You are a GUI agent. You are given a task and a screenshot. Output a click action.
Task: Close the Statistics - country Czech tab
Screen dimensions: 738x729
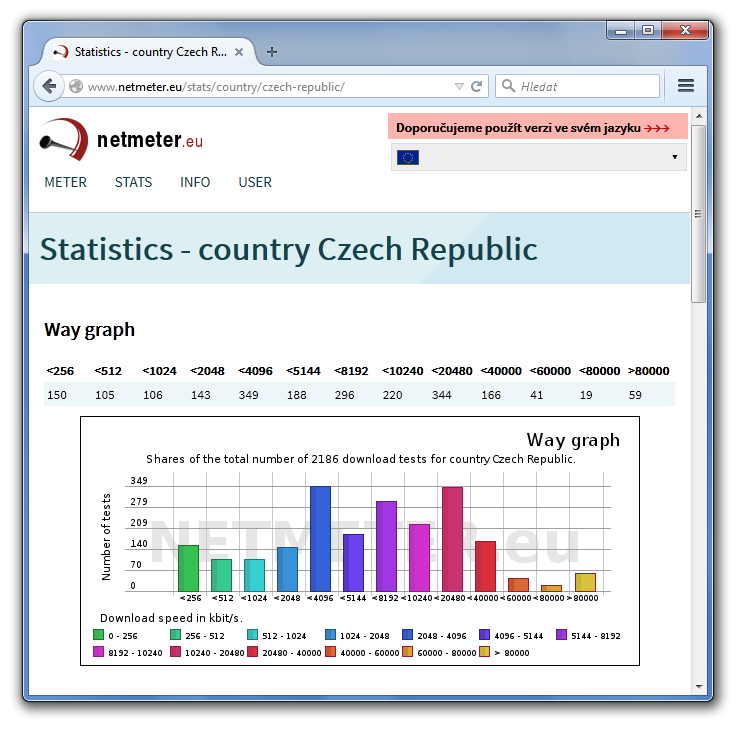pos(239,52)
